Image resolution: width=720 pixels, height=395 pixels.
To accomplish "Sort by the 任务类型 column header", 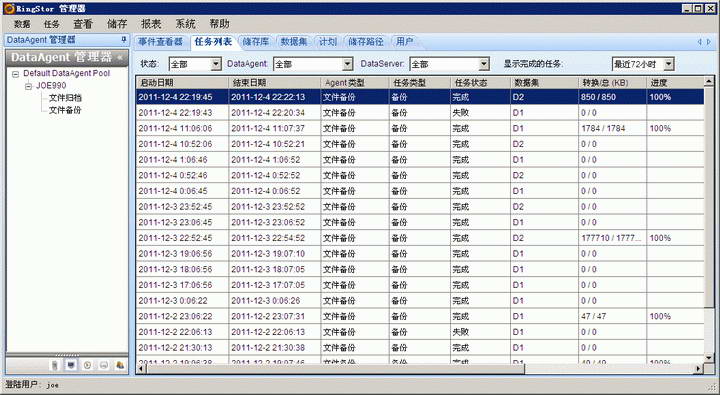I will coord(420,83).
